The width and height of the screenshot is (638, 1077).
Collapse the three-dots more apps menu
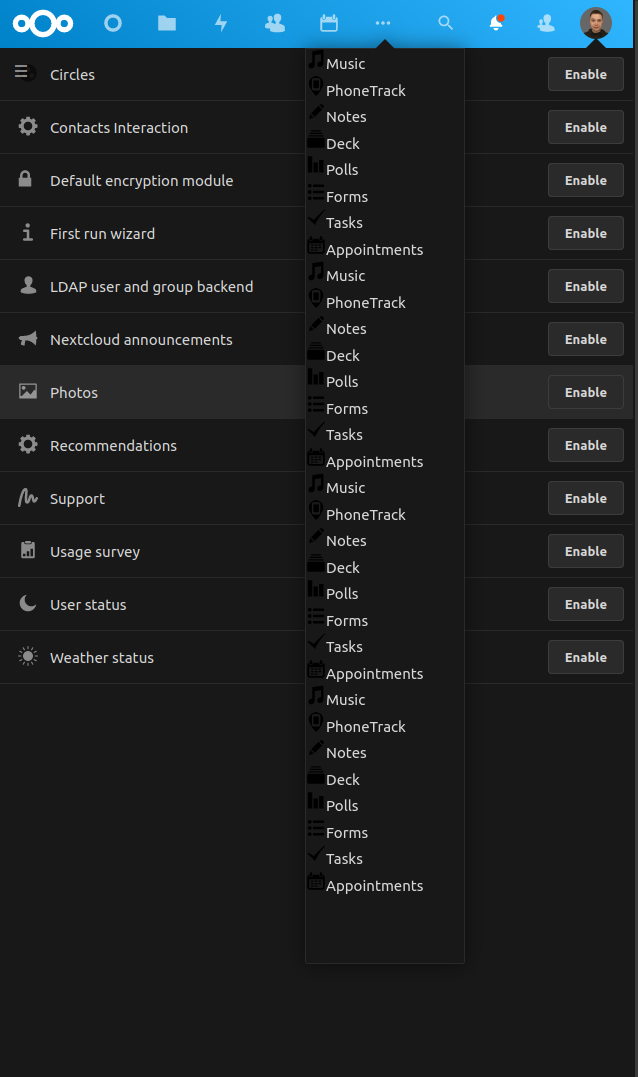pos(383,22)
